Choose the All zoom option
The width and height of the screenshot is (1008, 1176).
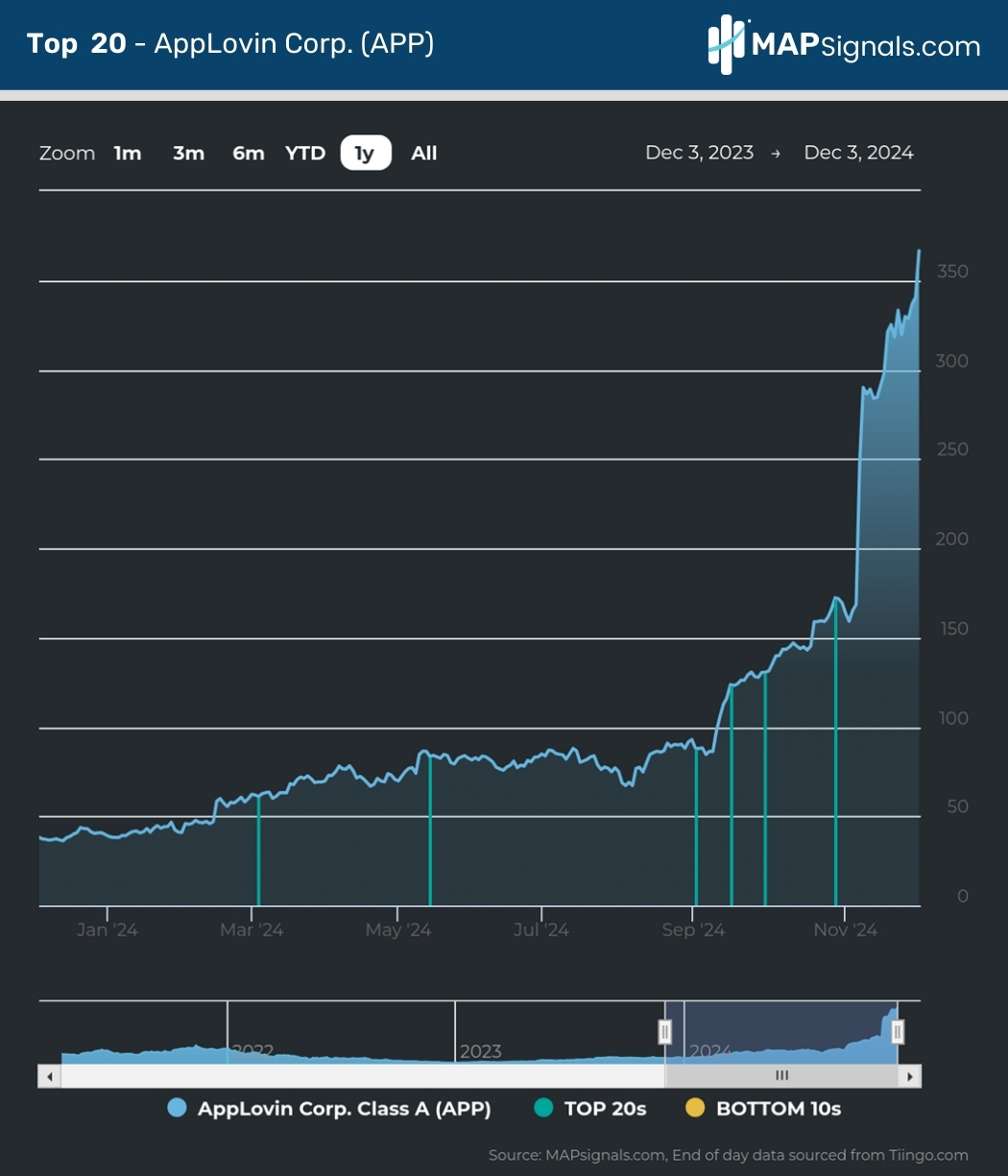click(x=423, y=154)
